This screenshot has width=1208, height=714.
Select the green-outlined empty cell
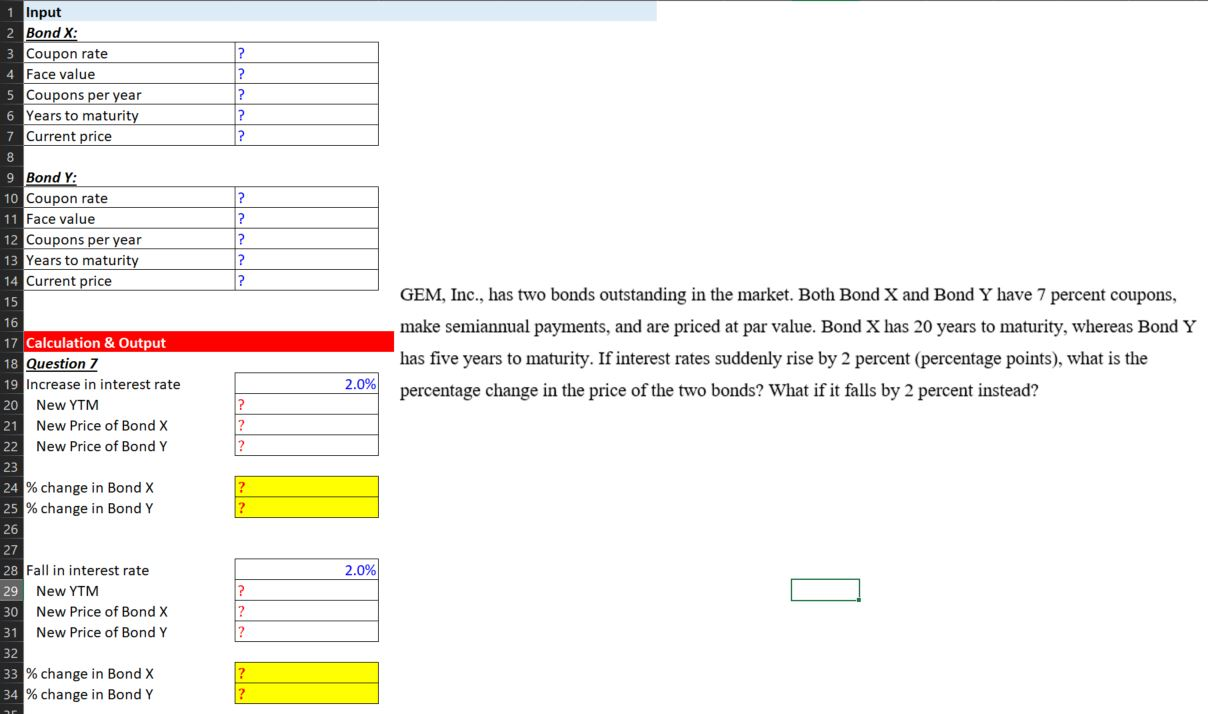pos(824,589)
